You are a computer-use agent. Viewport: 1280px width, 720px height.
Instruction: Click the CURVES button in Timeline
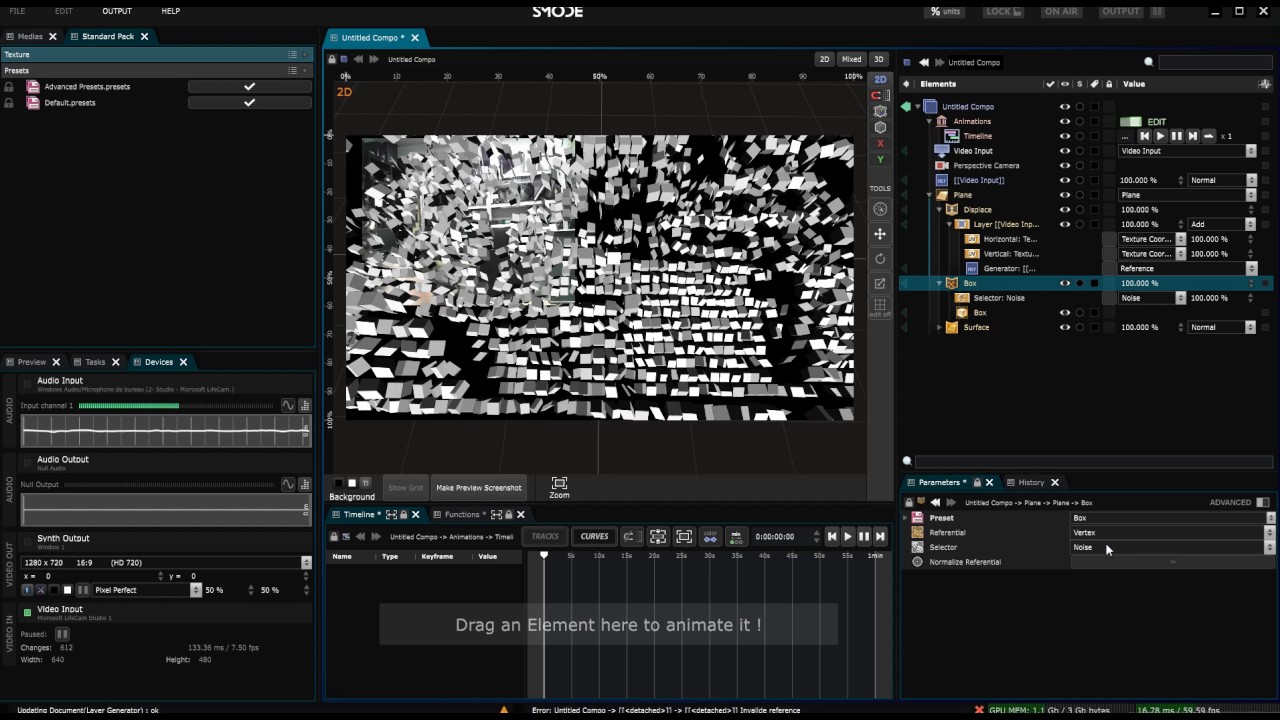[594, 537]
